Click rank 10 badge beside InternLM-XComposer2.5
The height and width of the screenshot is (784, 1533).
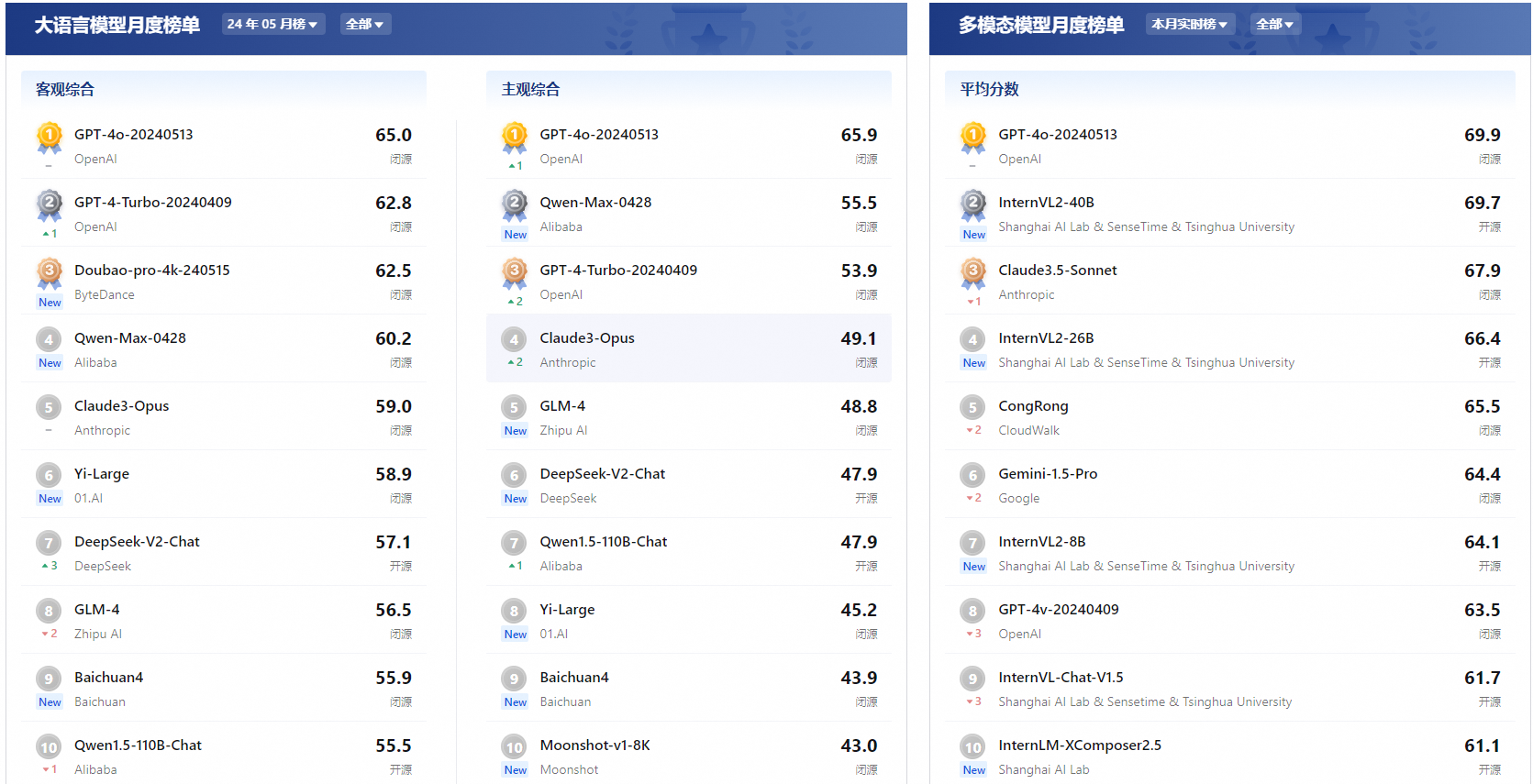click(972, 746)
